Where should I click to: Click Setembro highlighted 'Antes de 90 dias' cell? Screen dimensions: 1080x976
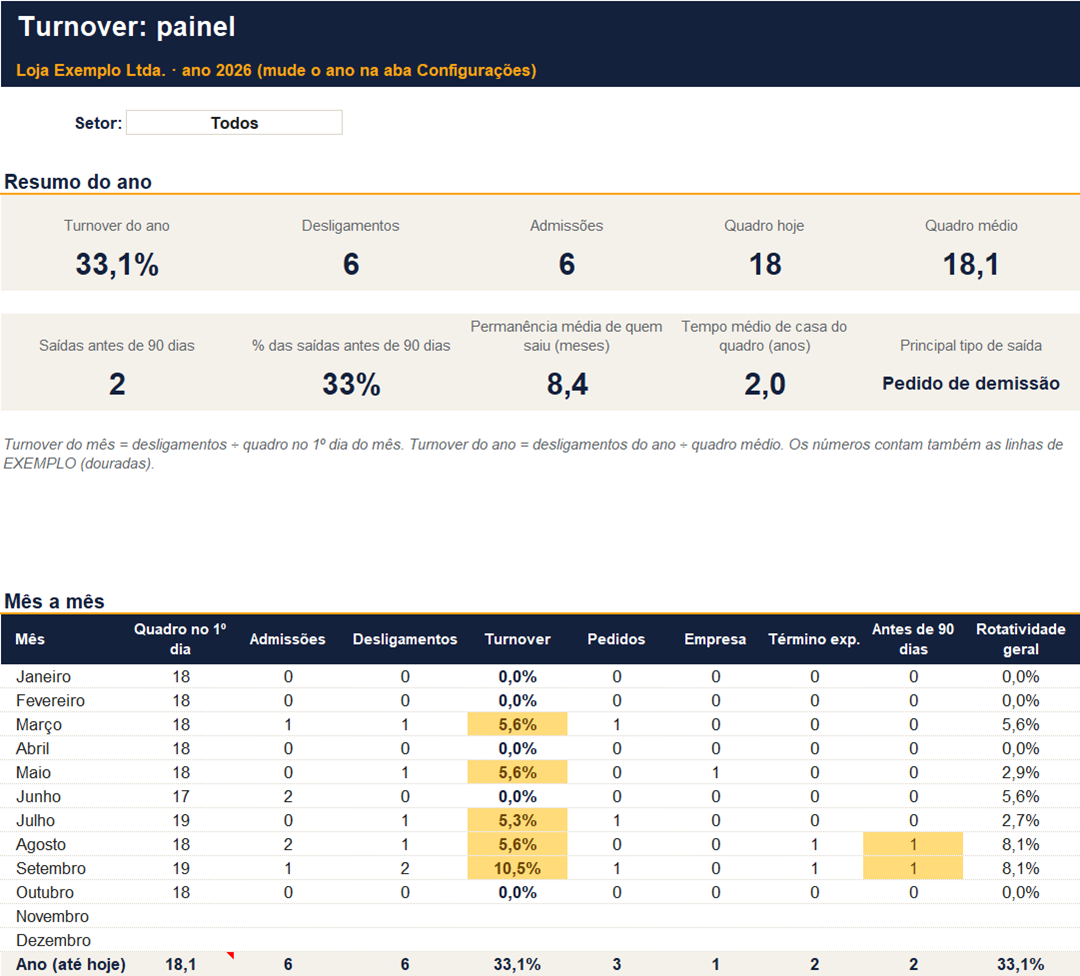coord(913,869)
